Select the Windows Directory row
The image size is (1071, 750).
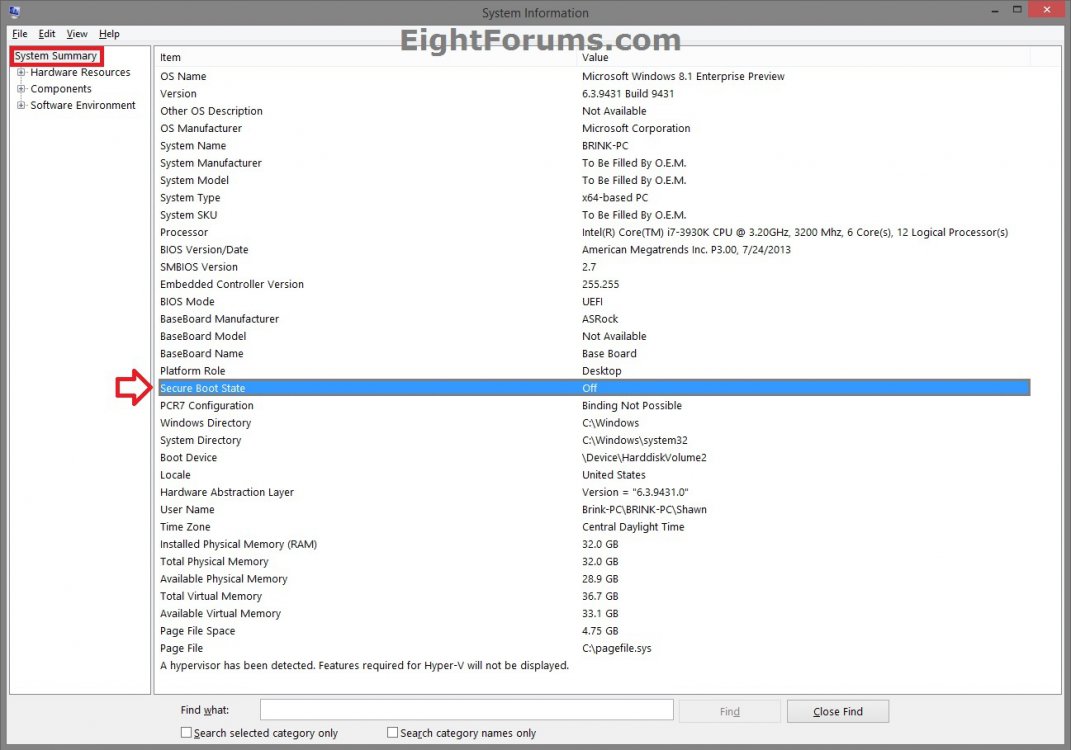click(594, 423)
